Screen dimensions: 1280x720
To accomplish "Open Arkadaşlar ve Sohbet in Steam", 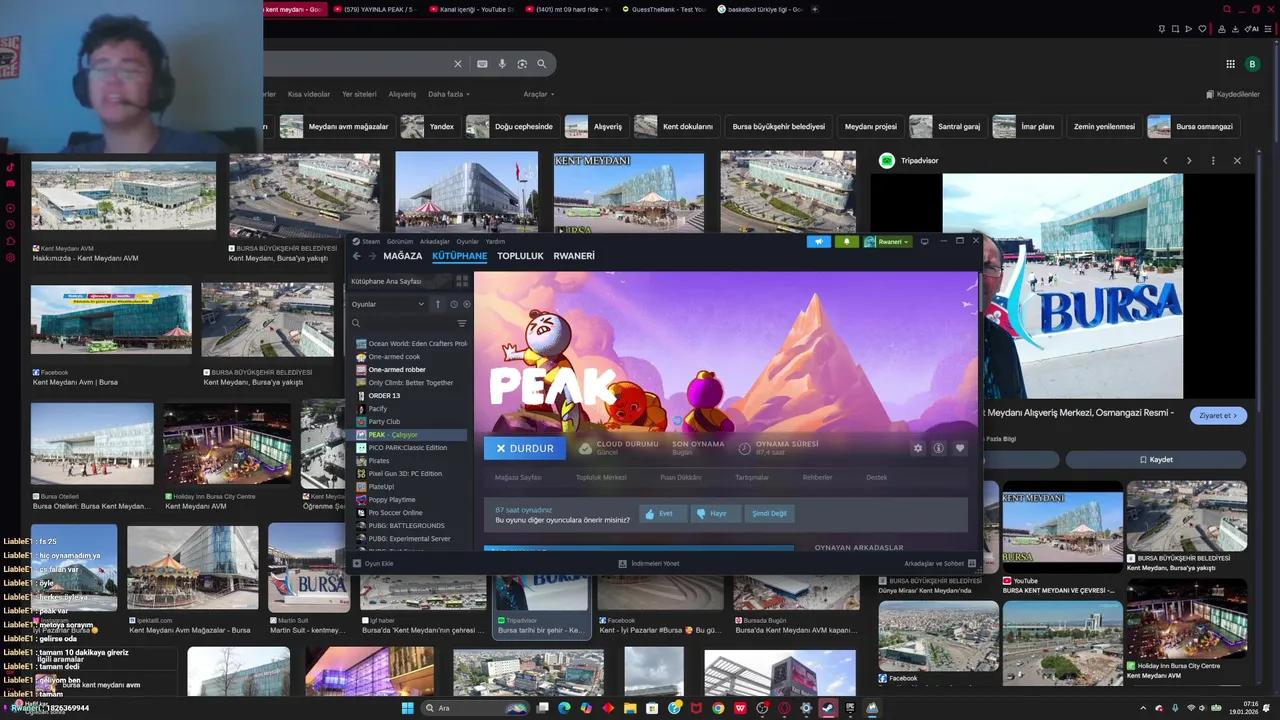I will (940, 563).
